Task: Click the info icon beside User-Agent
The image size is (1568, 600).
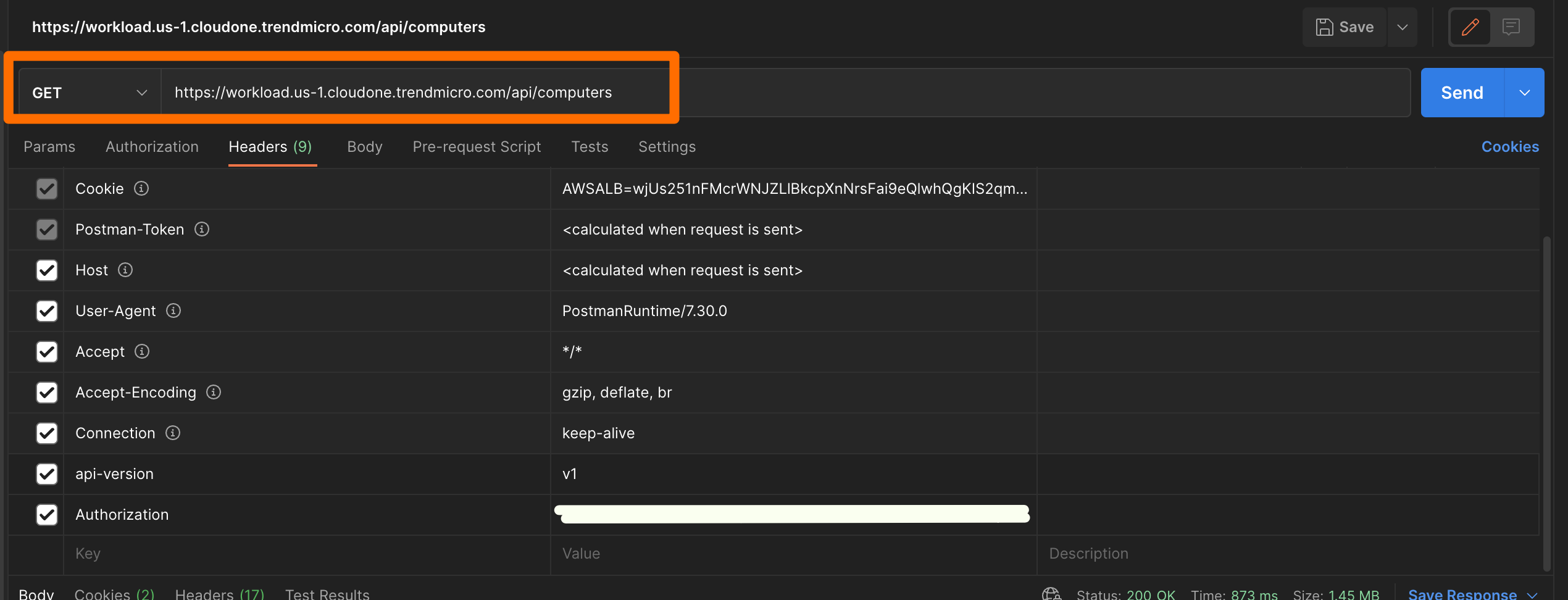Action: click(x=173, y=310)
